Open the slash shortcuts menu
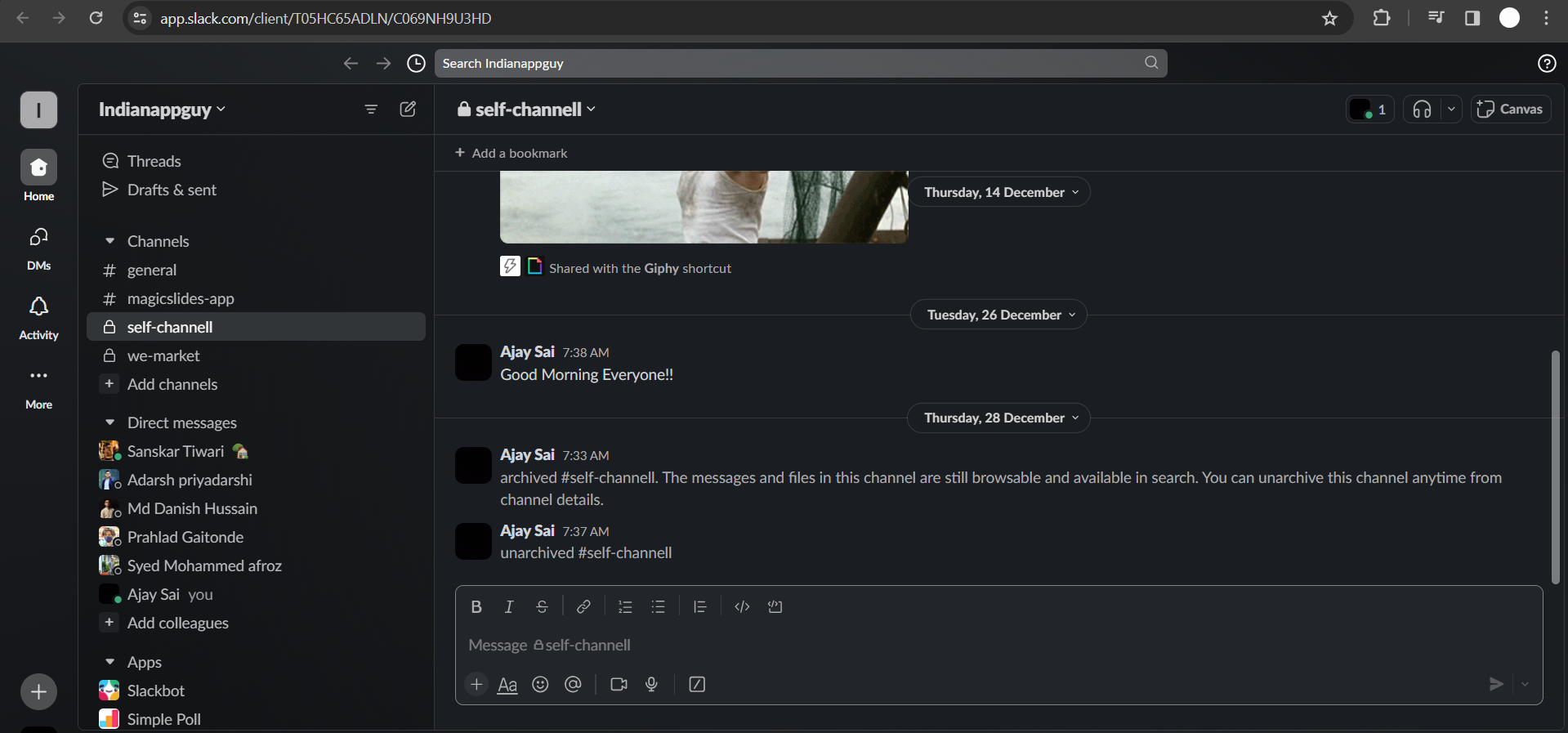Screen dimensions: 1568x733 [697, 684]
